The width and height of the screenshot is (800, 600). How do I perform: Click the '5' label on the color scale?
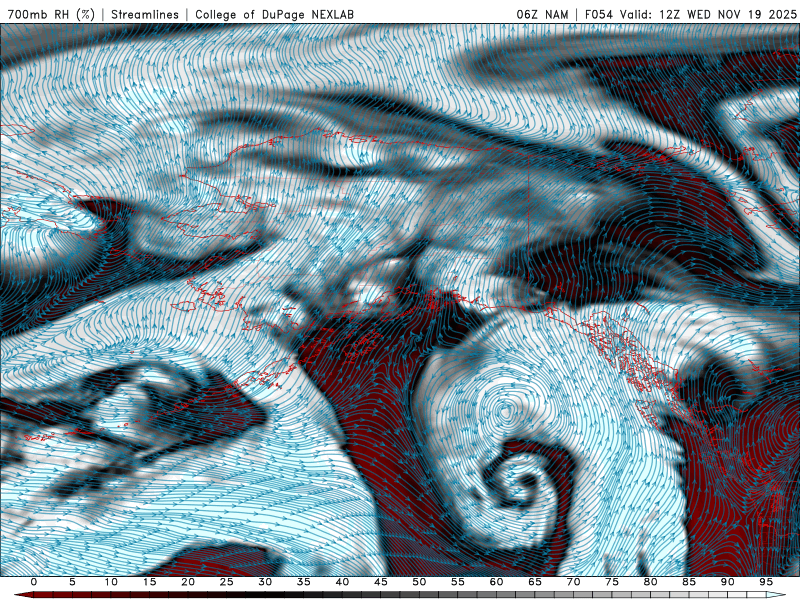click(72, 582)
